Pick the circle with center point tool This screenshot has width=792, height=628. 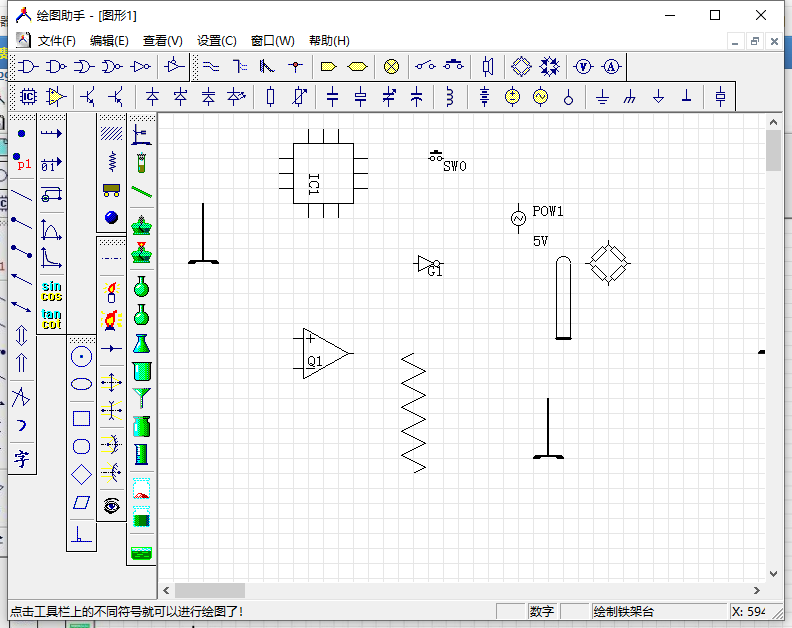[x=81, y=357]
